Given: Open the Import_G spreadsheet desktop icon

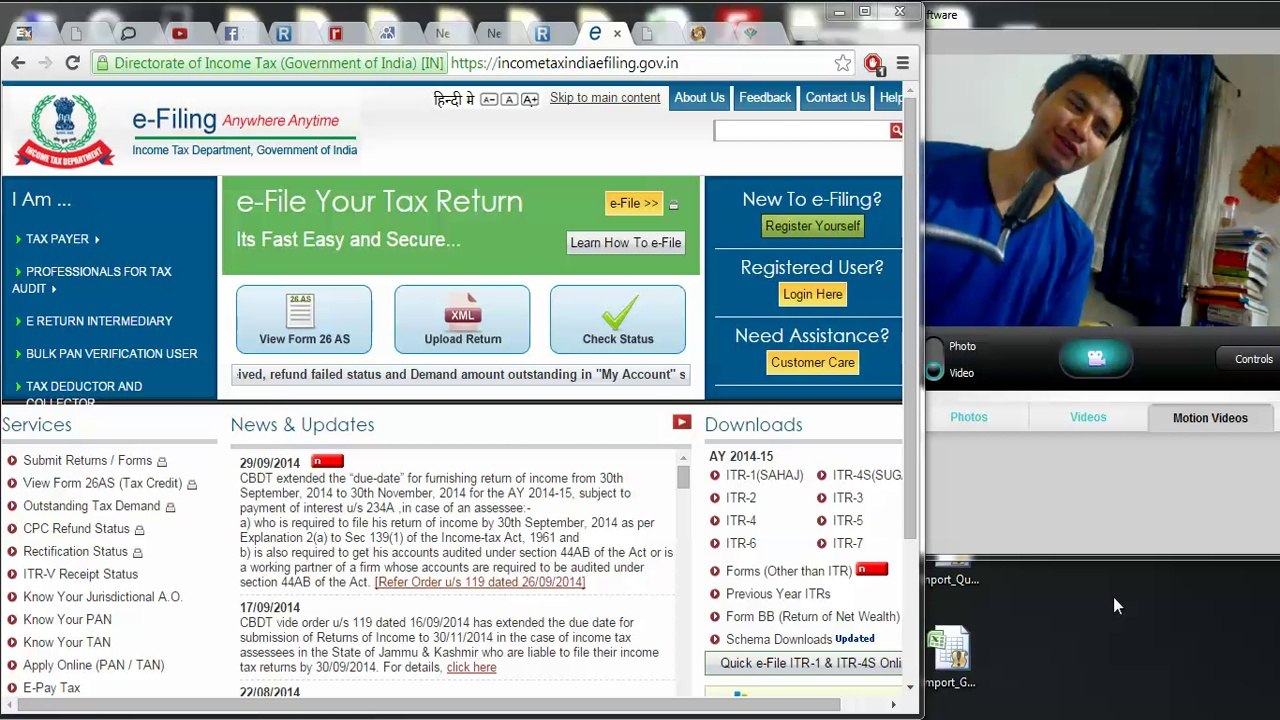Looking at the screenshot, I should point(950,658).
